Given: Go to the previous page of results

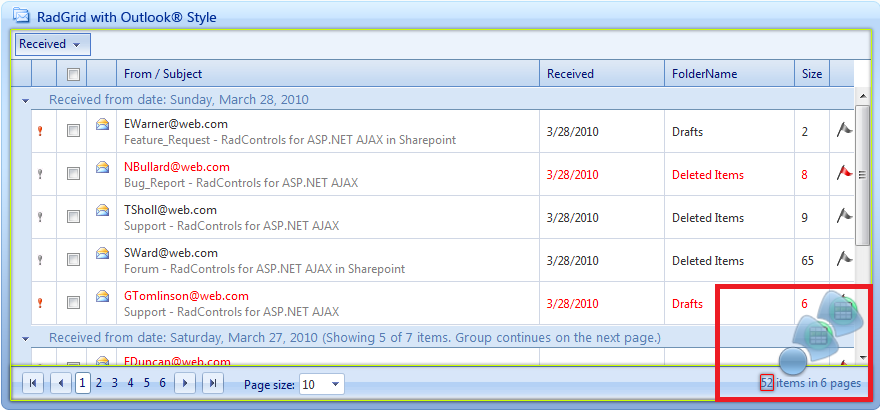Looking at the screenshot, I should coord(62,383).
